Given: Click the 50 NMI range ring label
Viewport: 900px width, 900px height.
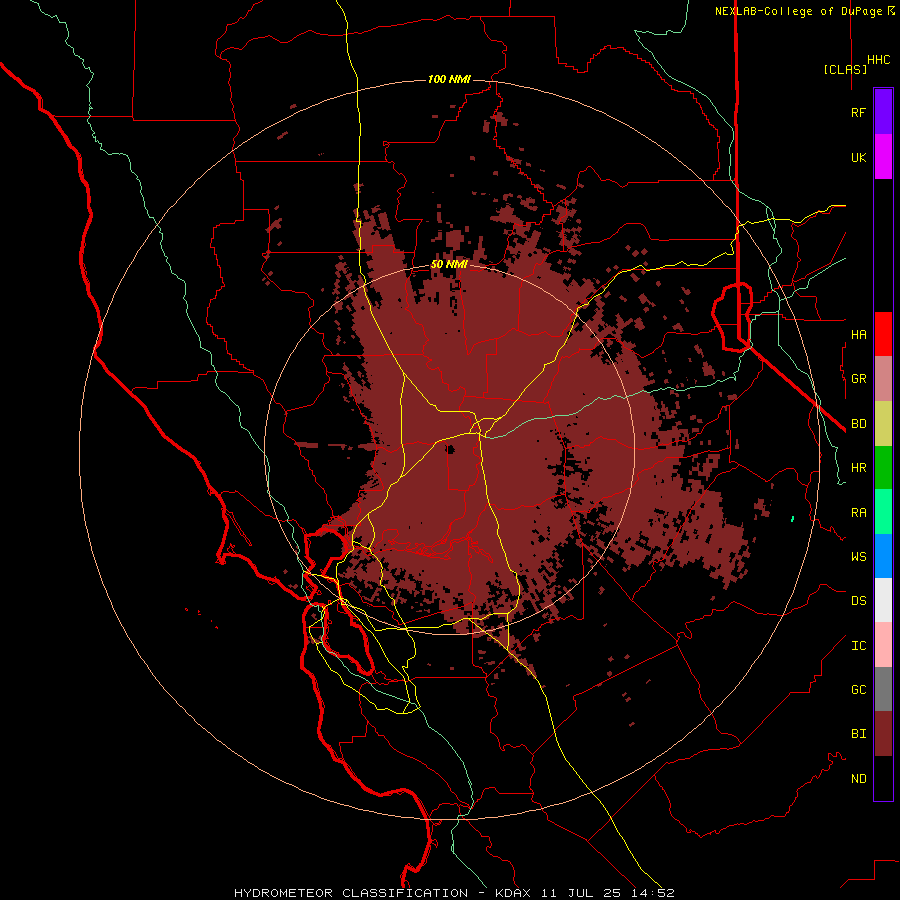Looking at the screenshot, I should click(x=449, y=265).
